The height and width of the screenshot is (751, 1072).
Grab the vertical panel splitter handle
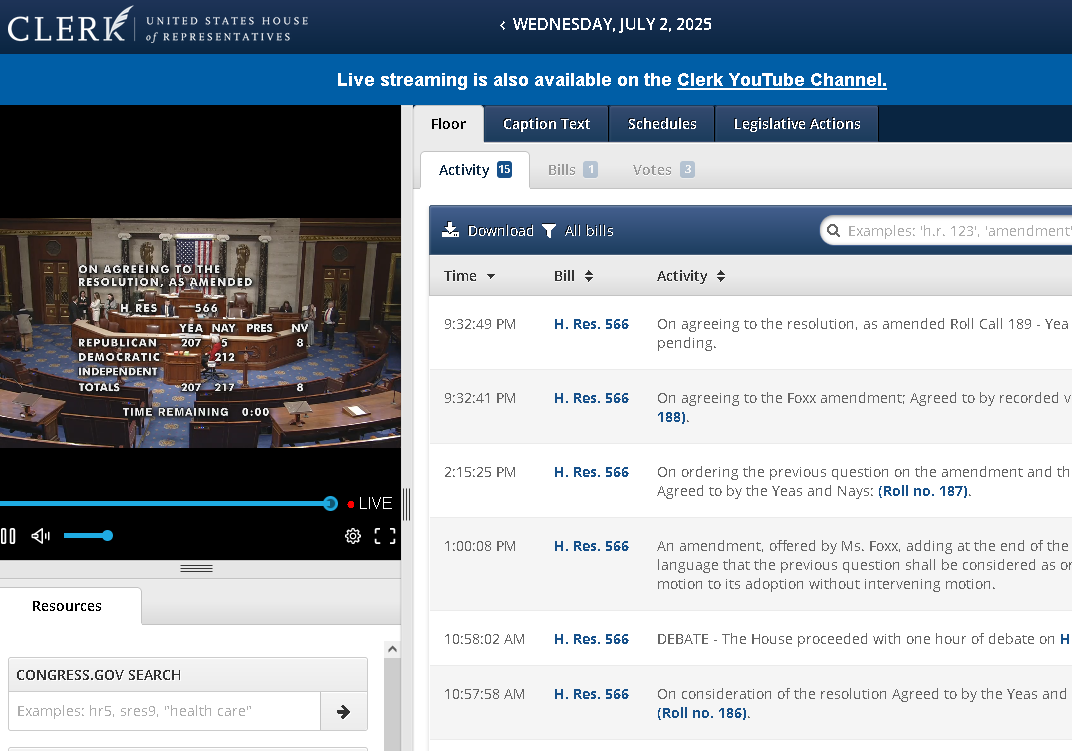(407, 504)
